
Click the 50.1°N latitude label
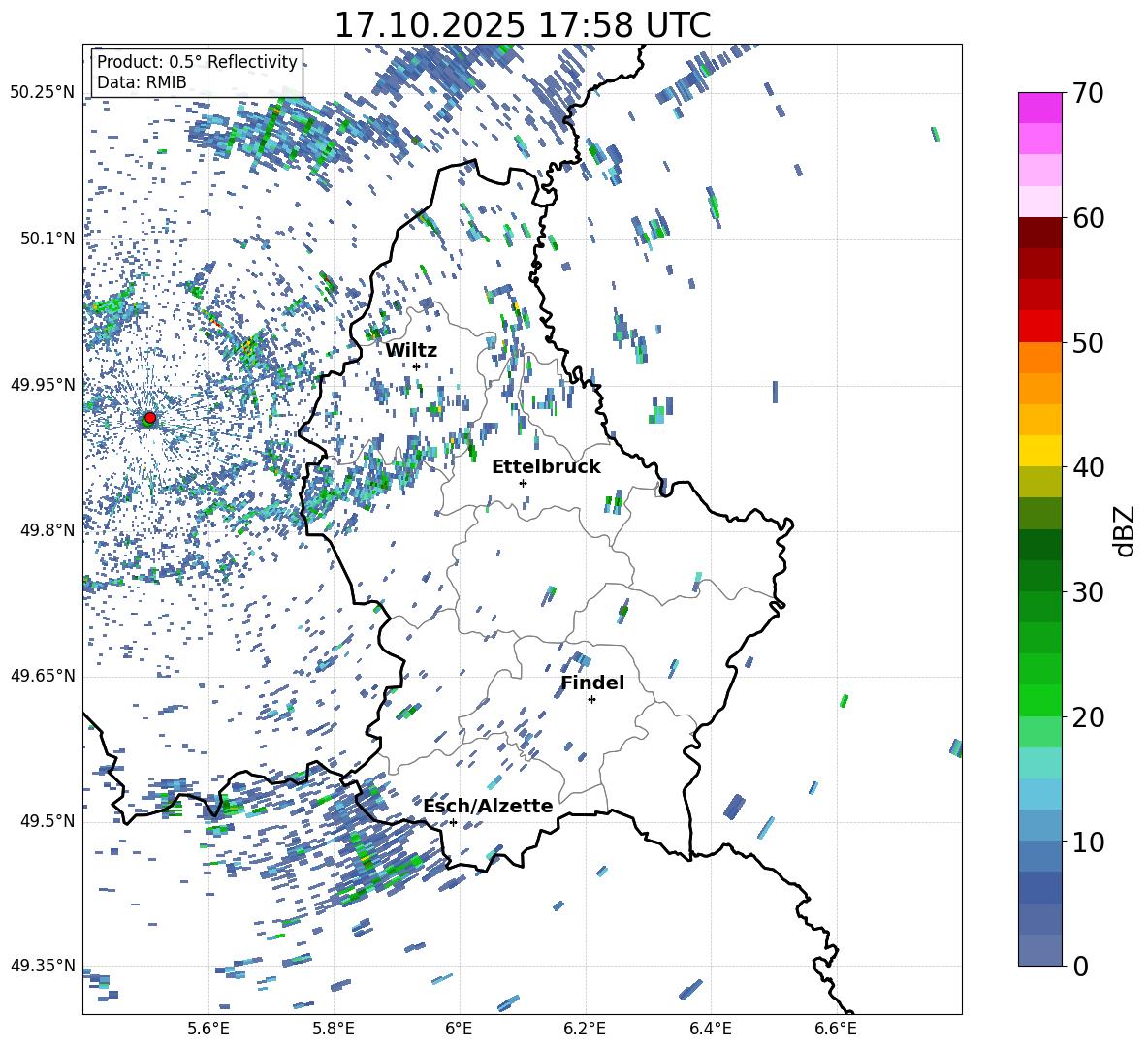pos(48,239)
